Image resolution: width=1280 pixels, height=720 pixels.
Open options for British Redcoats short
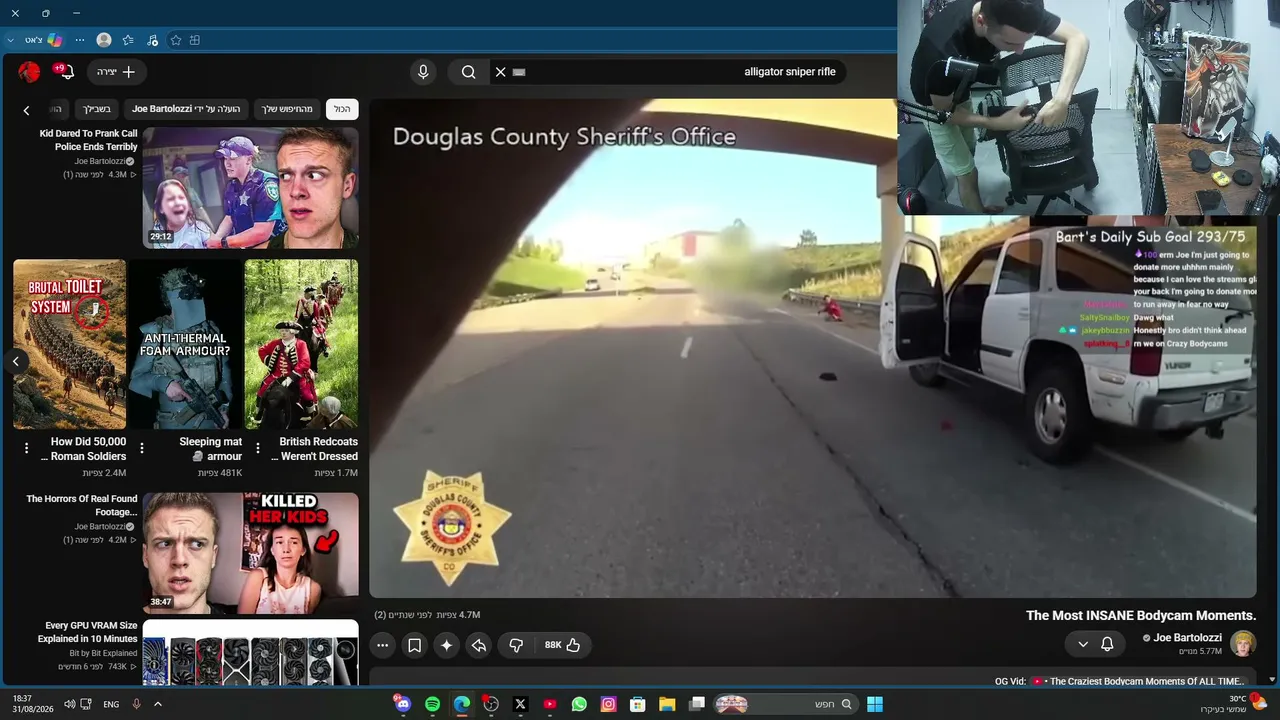pos(258,448)
